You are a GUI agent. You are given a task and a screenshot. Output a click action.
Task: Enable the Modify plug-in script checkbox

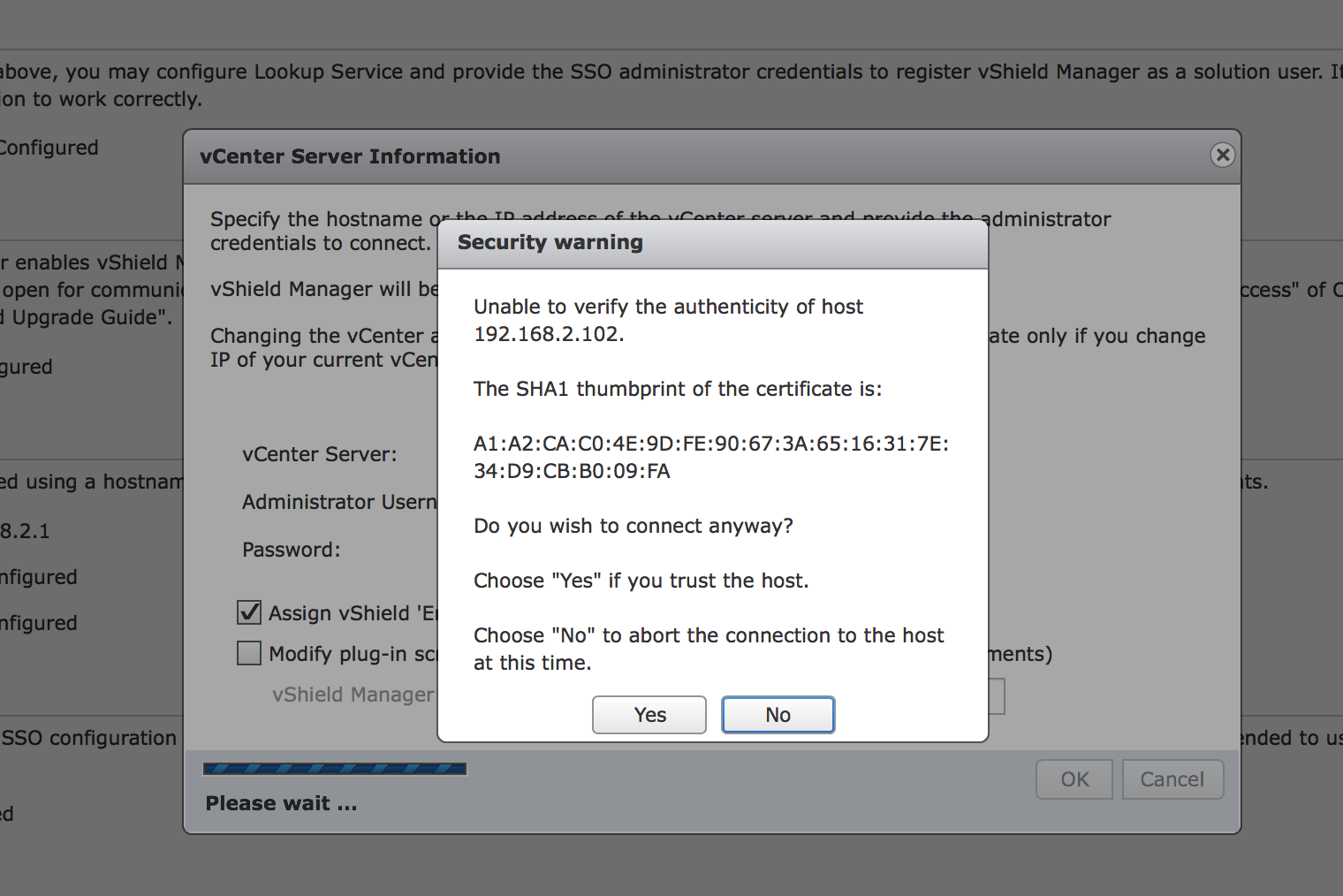tap(249, 653)
